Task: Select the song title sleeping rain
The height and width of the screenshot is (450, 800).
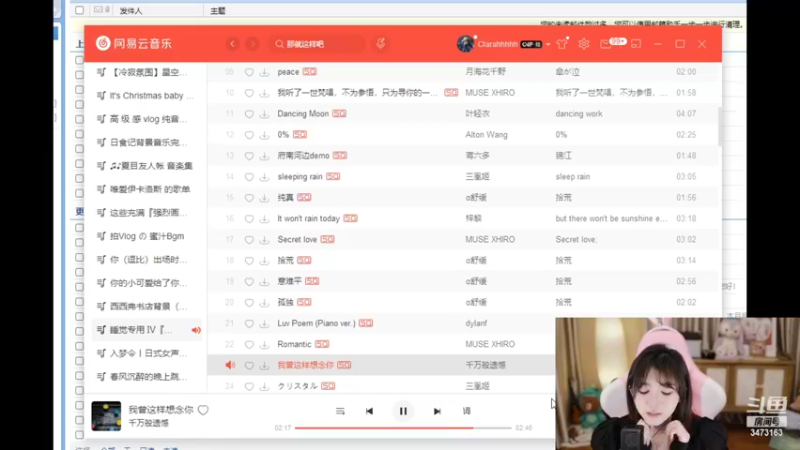Action: [300, 177]
